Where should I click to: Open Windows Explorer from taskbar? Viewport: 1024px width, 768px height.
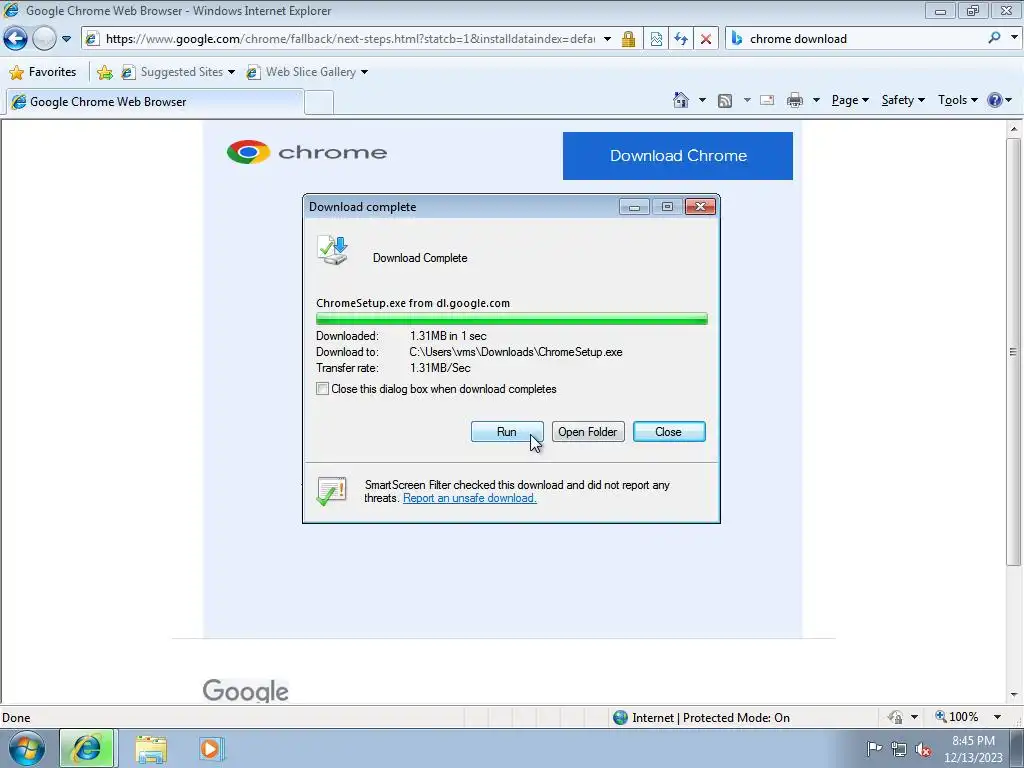pyautogui.click(x=151, y=749)
